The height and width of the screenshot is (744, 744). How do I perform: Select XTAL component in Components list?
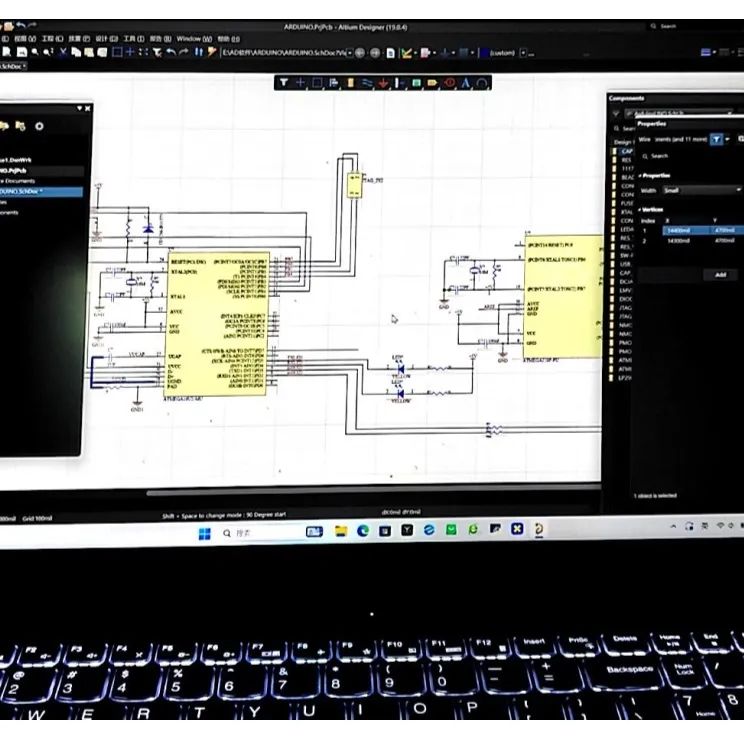pyautogui.click(x=626, y=212)
